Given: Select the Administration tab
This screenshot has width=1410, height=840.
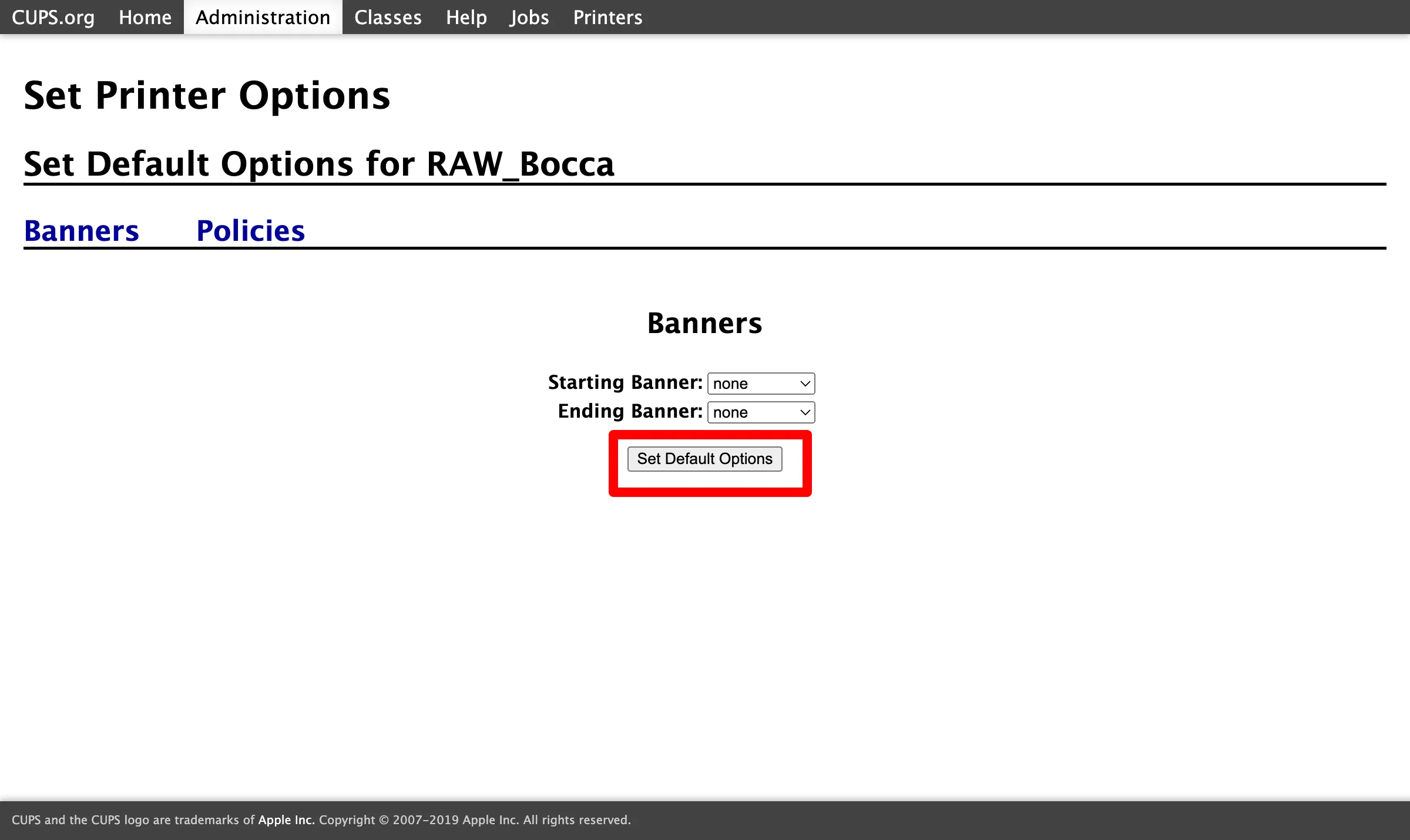Looking at the screenshot, I should point(263,17).
